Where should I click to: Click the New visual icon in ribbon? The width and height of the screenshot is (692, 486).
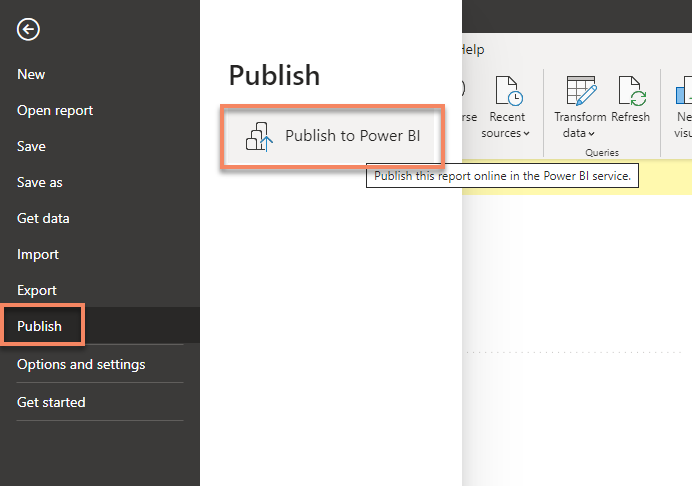point(684,93)
